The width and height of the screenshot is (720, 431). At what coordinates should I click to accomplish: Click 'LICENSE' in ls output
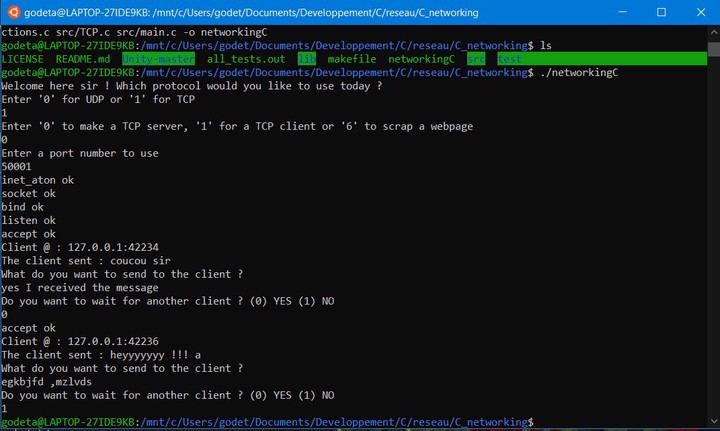(x=22, y=59)
